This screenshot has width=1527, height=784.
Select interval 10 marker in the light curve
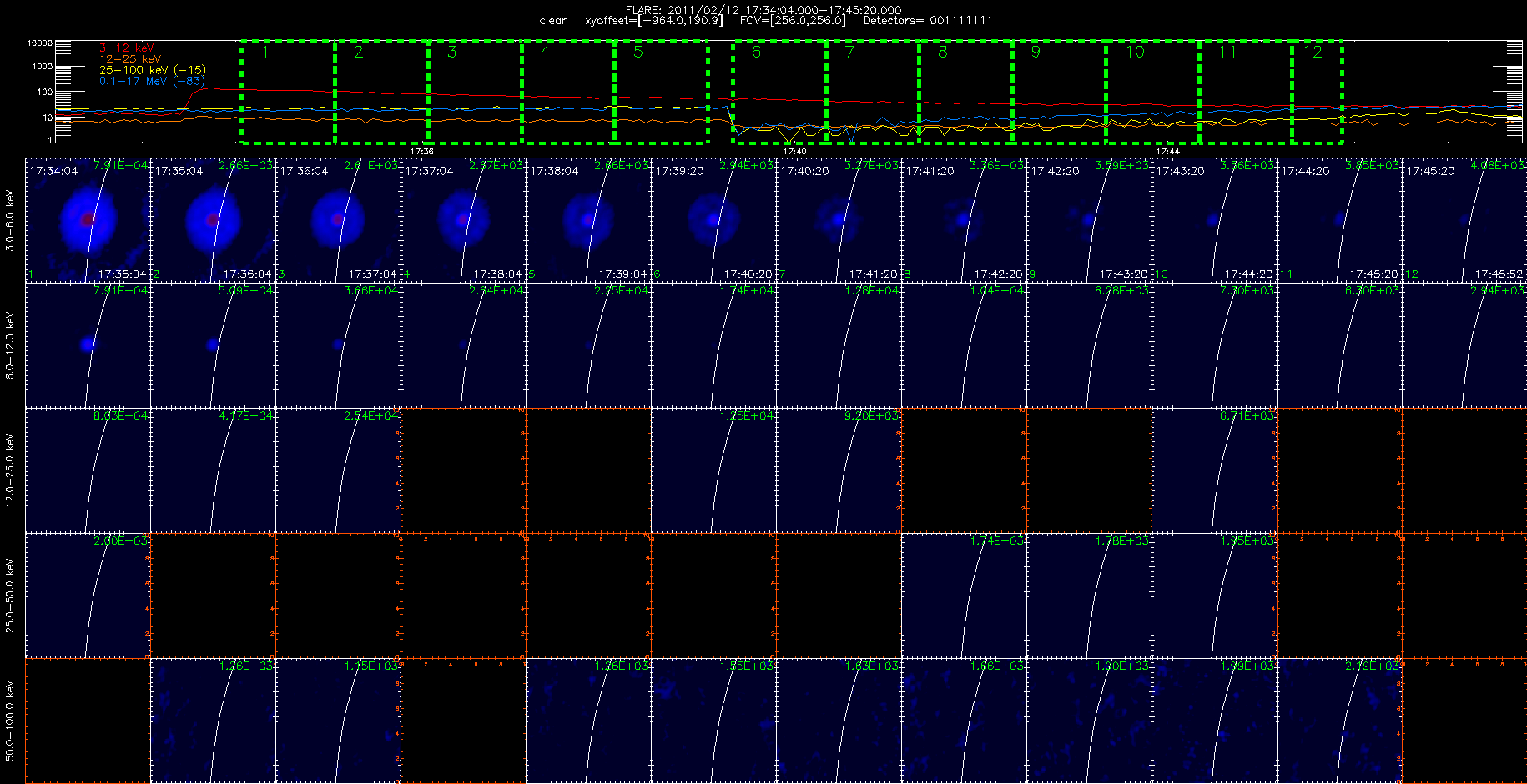1135,53
